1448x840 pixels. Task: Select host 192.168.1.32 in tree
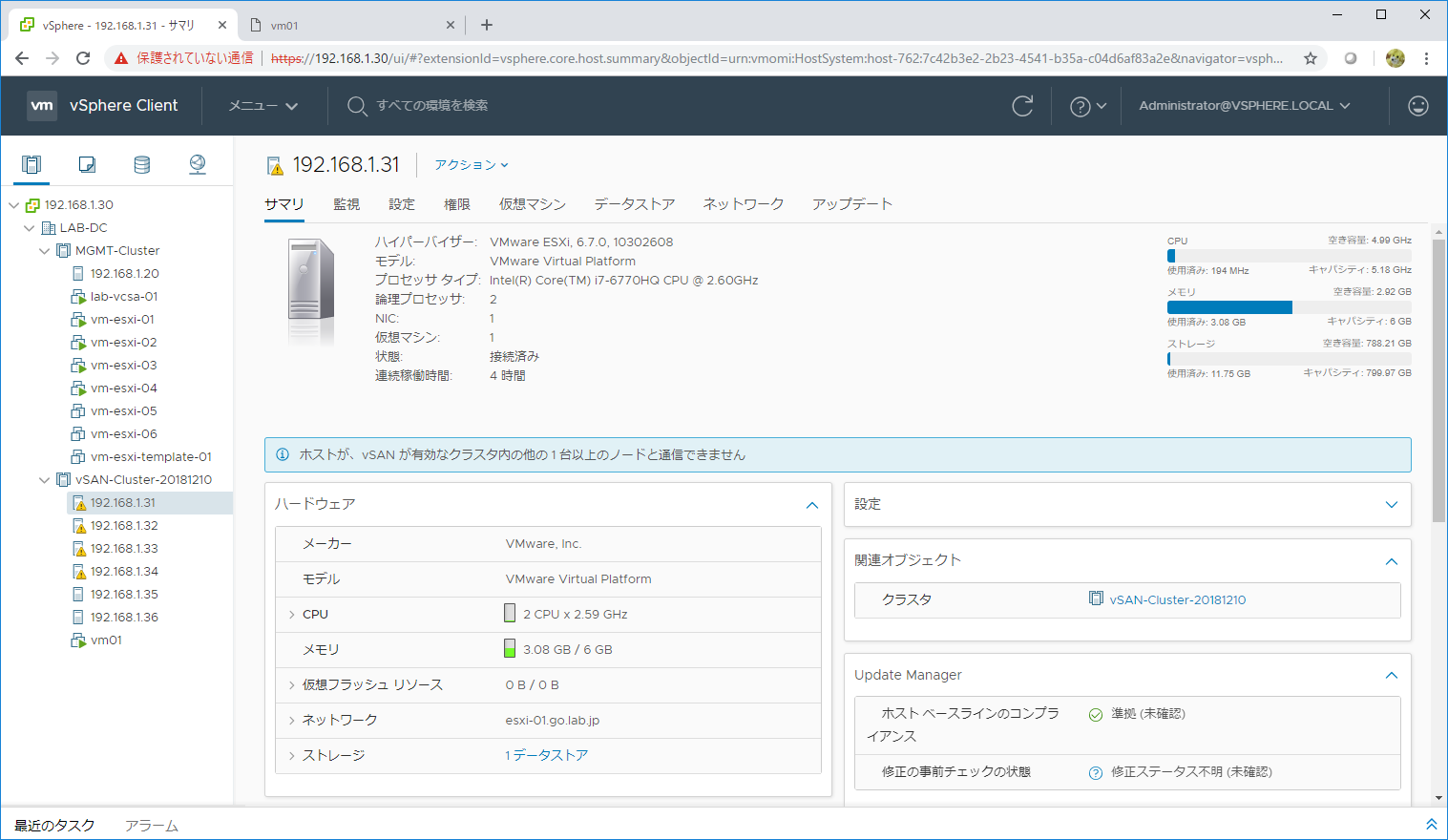pos(124,526)
